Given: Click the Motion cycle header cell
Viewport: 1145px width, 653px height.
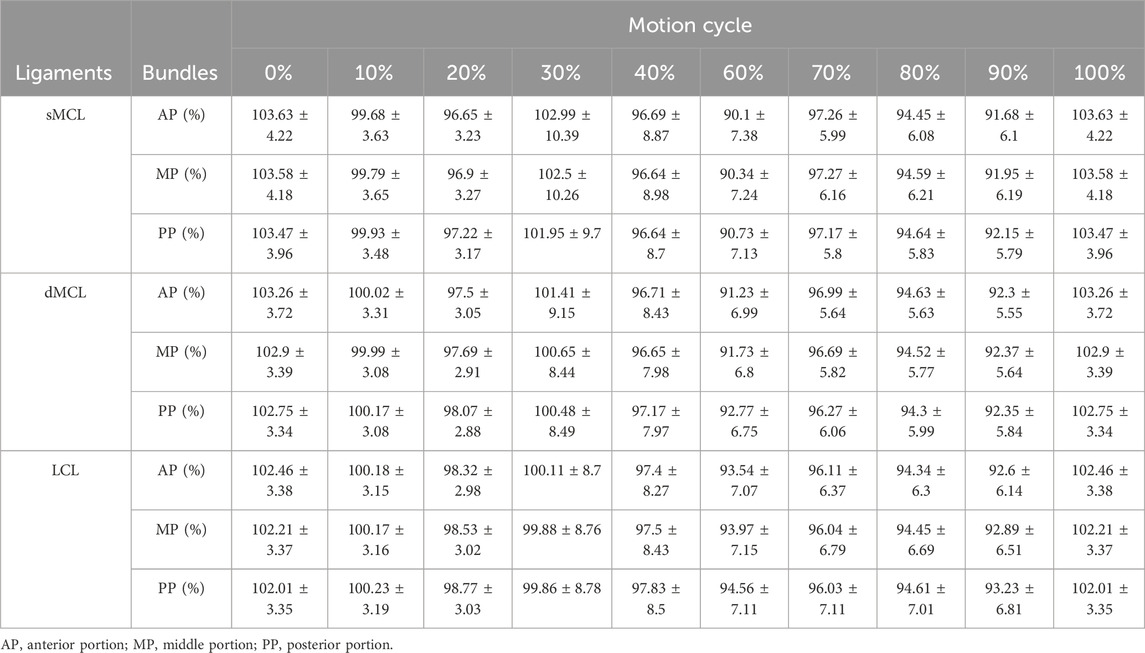Looking at the screenshot, I should pos(689,25).
